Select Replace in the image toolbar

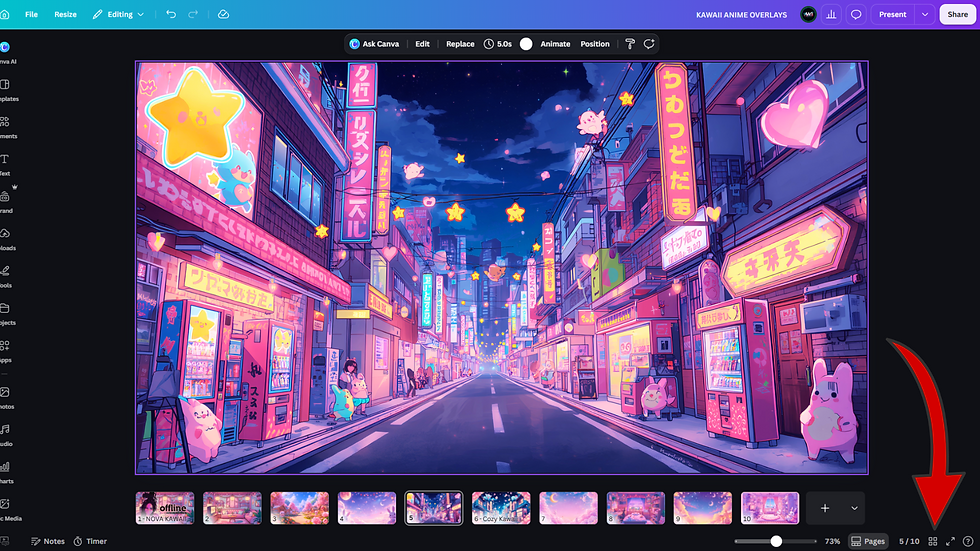pos(460,44)
